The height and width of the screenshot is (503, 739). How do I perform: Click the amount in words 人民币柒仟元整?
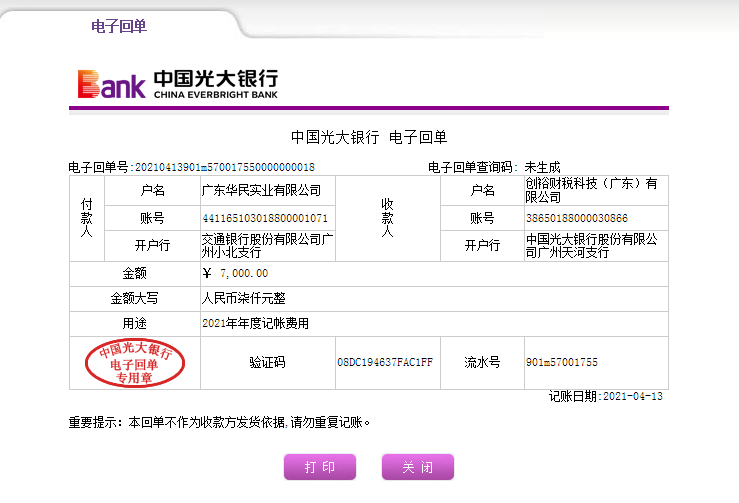(x=244, y=298)
